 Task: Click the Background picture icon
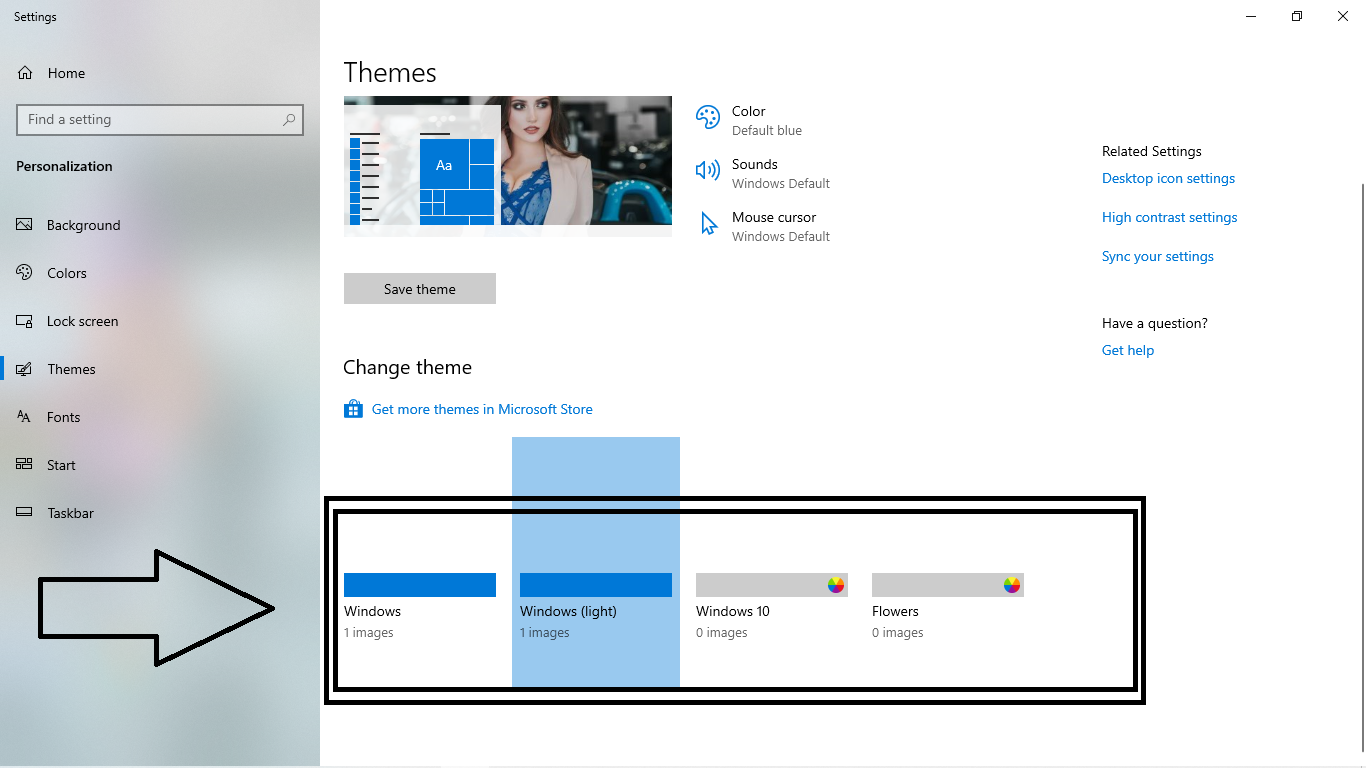pos(25,225)
